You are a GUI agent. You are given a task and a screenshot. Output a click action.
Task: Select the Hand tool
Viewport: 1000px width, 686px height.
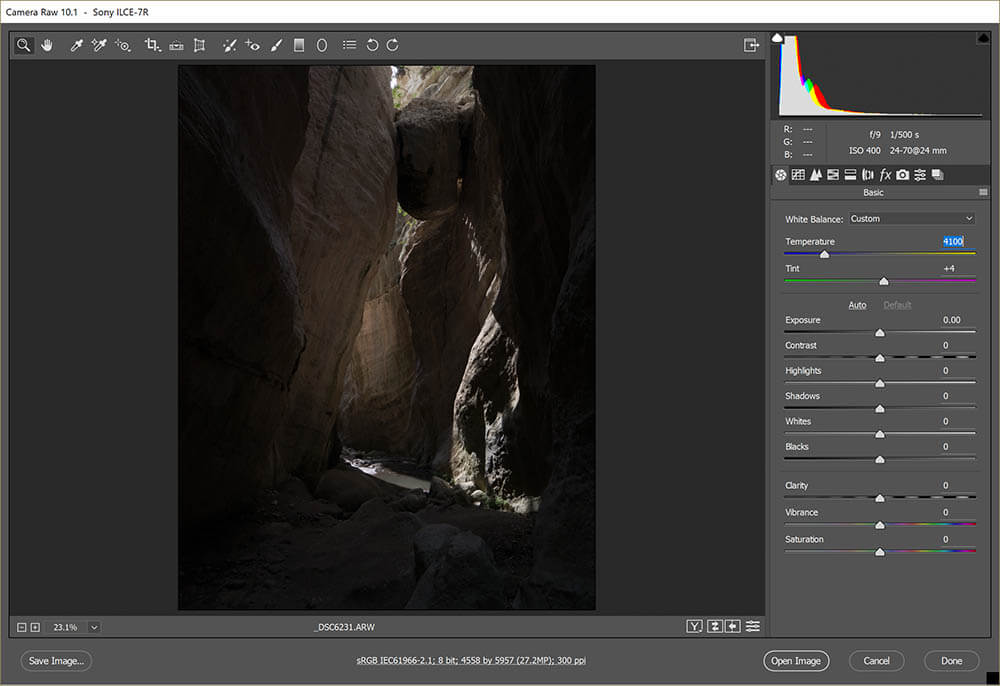(47, 44)
